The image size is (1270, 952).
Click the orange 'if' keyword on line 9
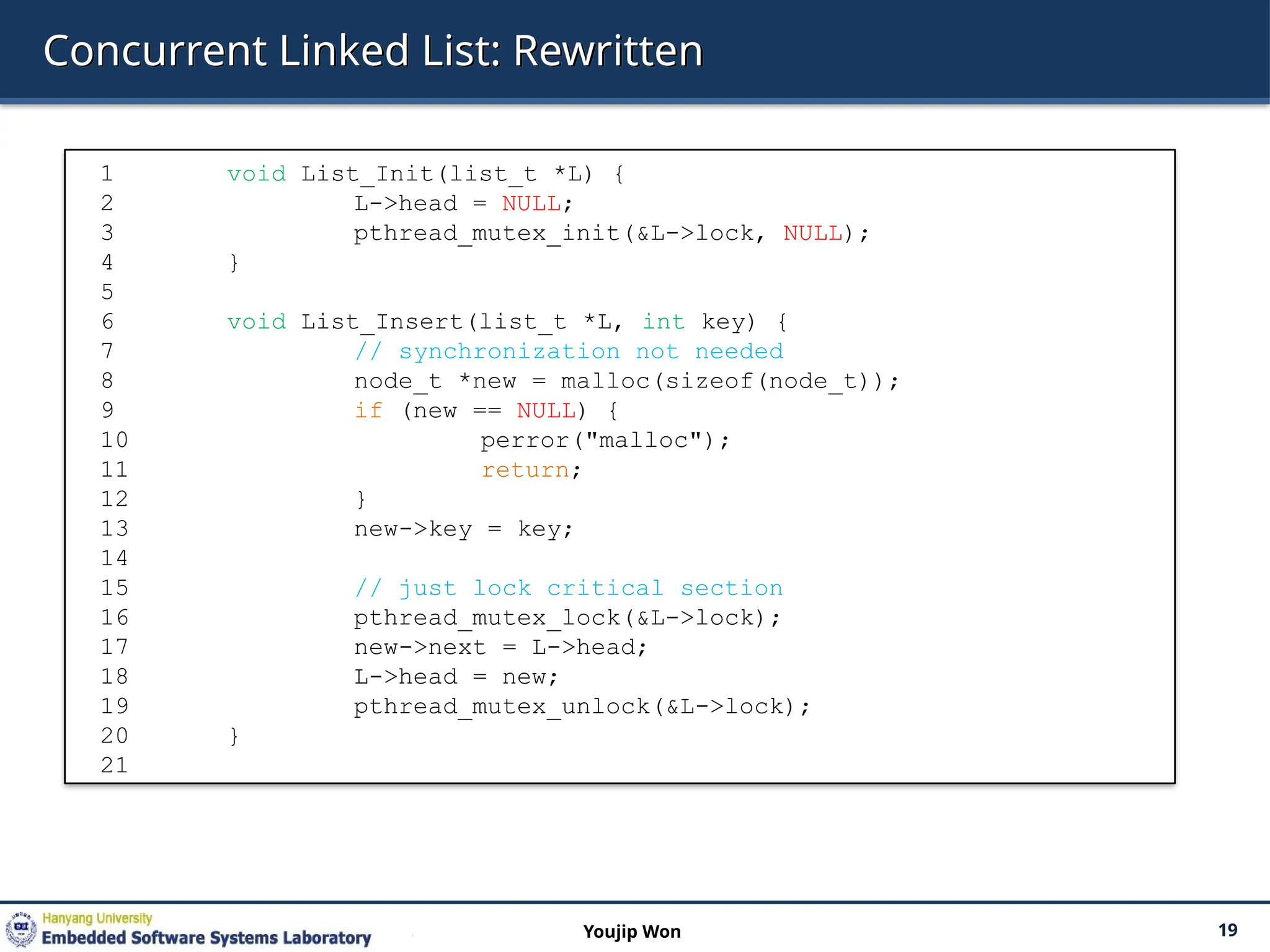point(368,410)
